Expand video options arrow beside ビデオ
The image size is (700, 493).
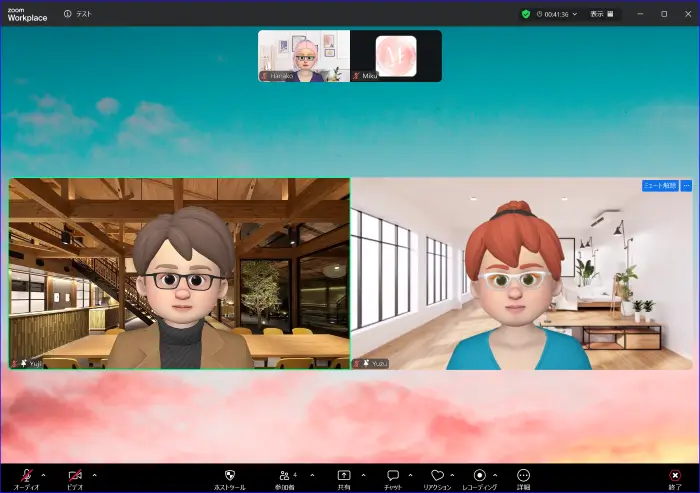[94, 475]
